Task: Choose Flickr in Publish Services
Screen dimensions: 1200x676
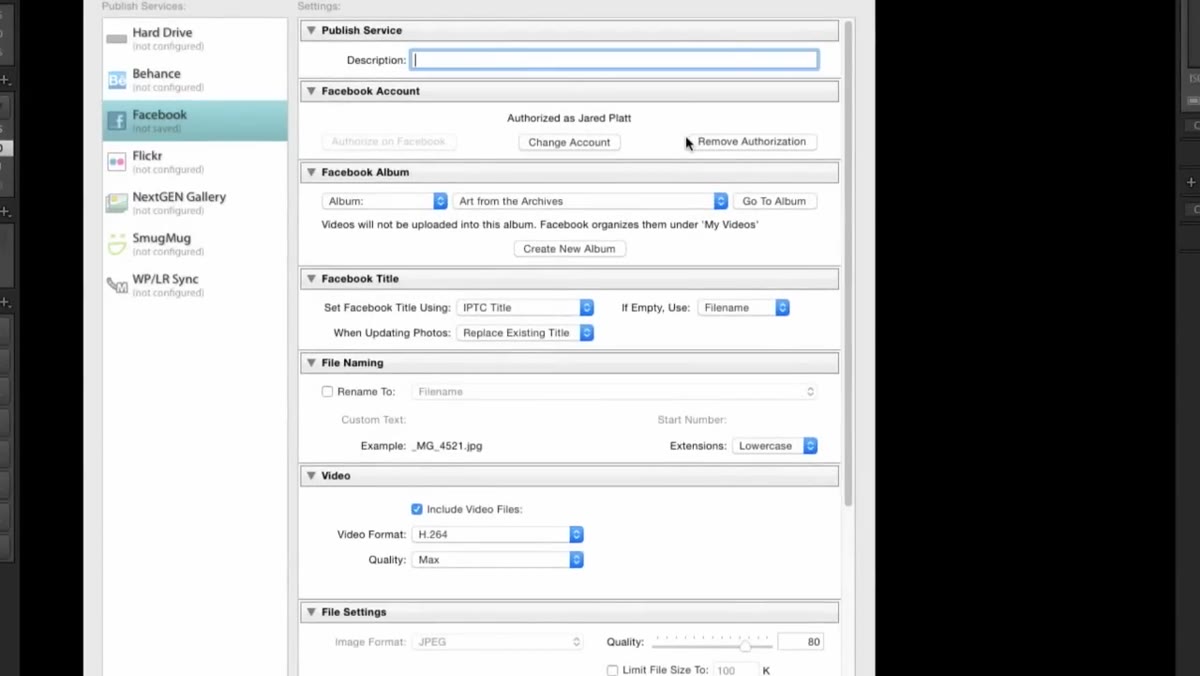Action: (x=195, y=162)
